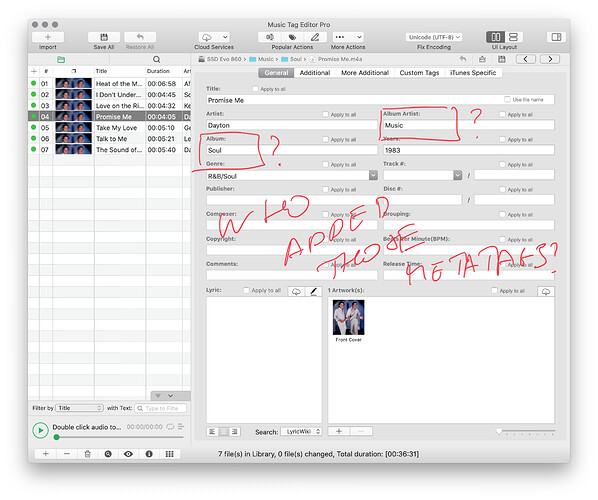
Task: Click the filter Type to Filter field
Action: coord(161,408)
